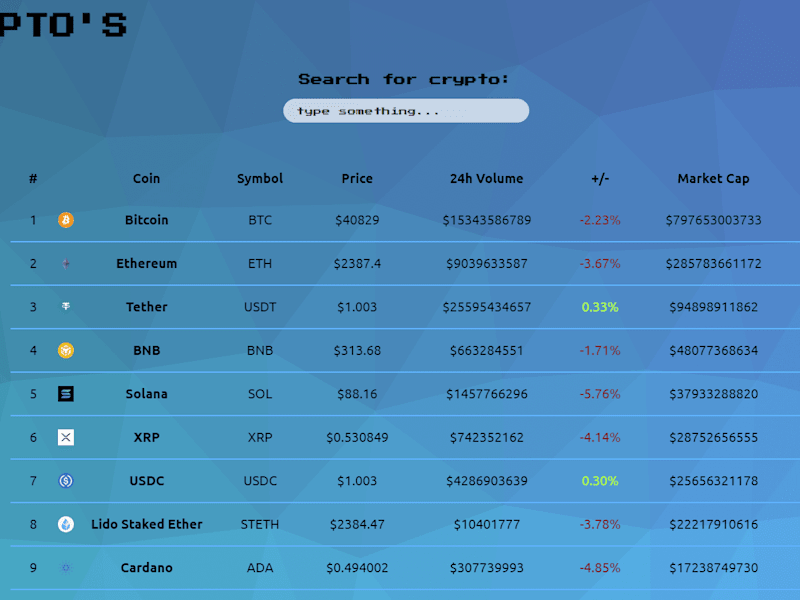
Task: Open the Ethereum coin name
Action: coord(146,264)
